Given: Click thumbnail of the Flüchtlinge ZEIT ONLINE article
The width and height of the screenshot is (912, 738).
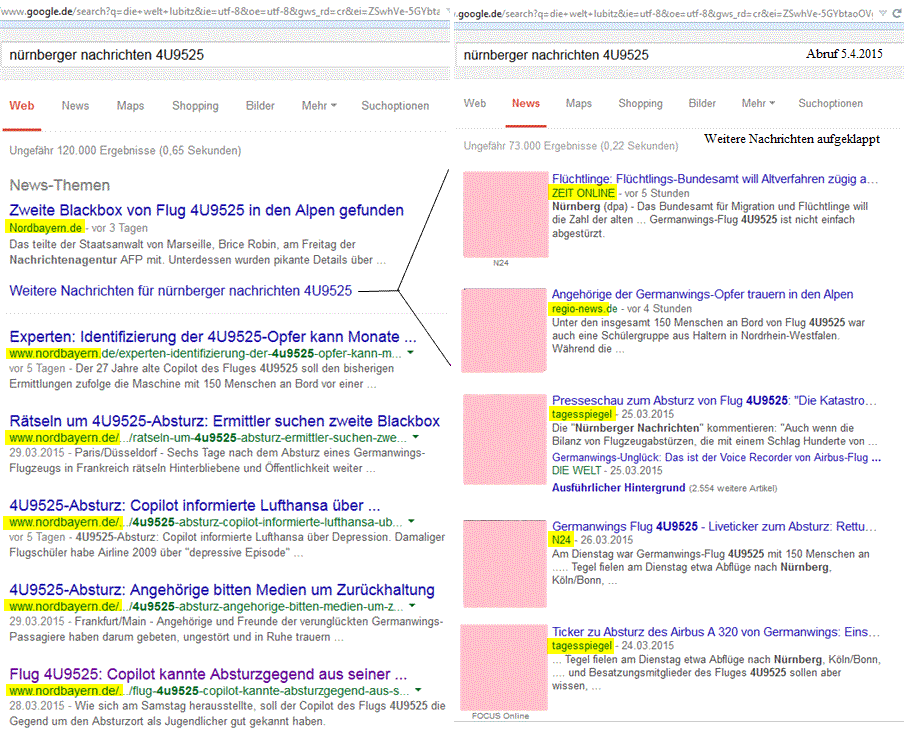Looking at the screenshot, I should click(505, 215).
